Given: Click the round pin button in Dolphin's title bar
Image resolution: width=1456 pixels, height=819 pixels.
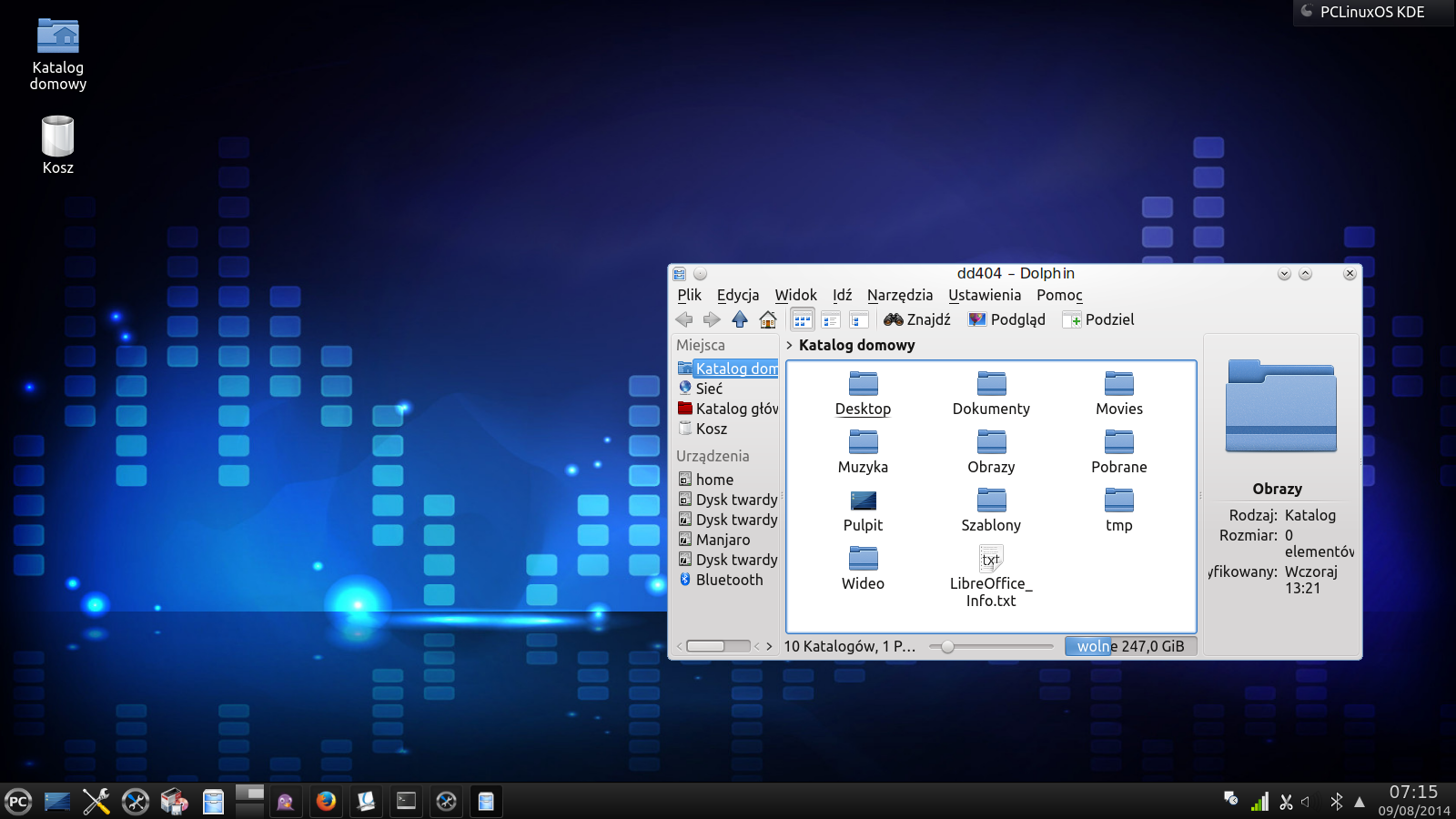Looking at the screenshot, I should [x=700, y=273].
